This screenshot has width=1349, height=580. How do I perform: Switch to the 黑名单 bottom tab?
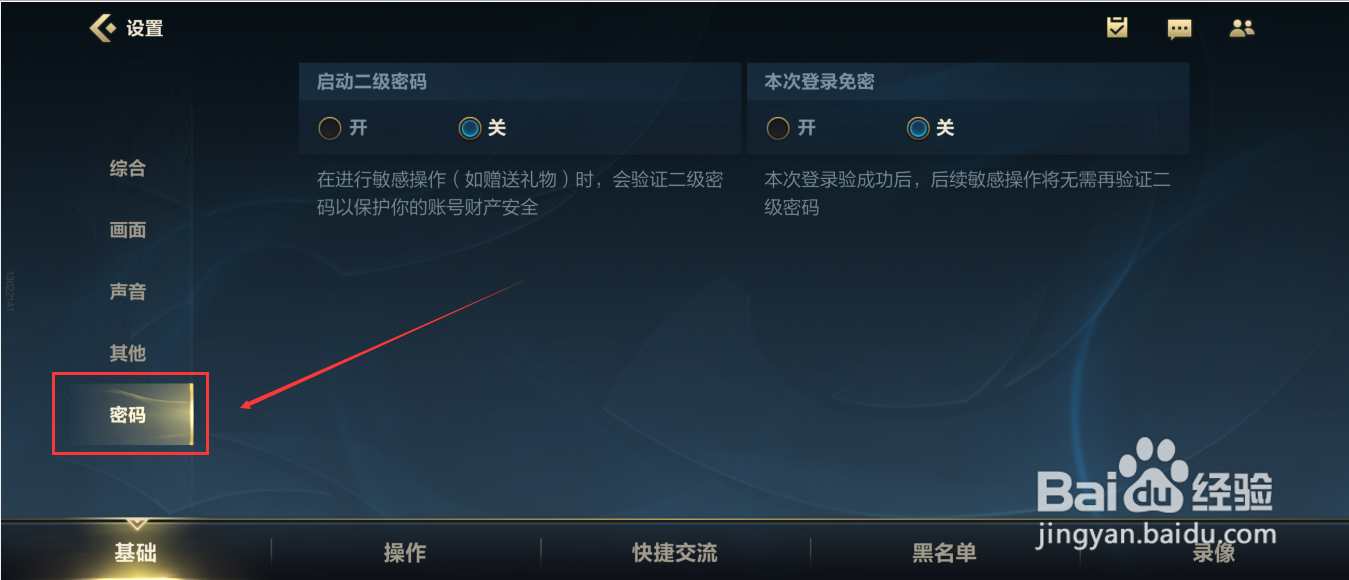(x=944, y=552)
